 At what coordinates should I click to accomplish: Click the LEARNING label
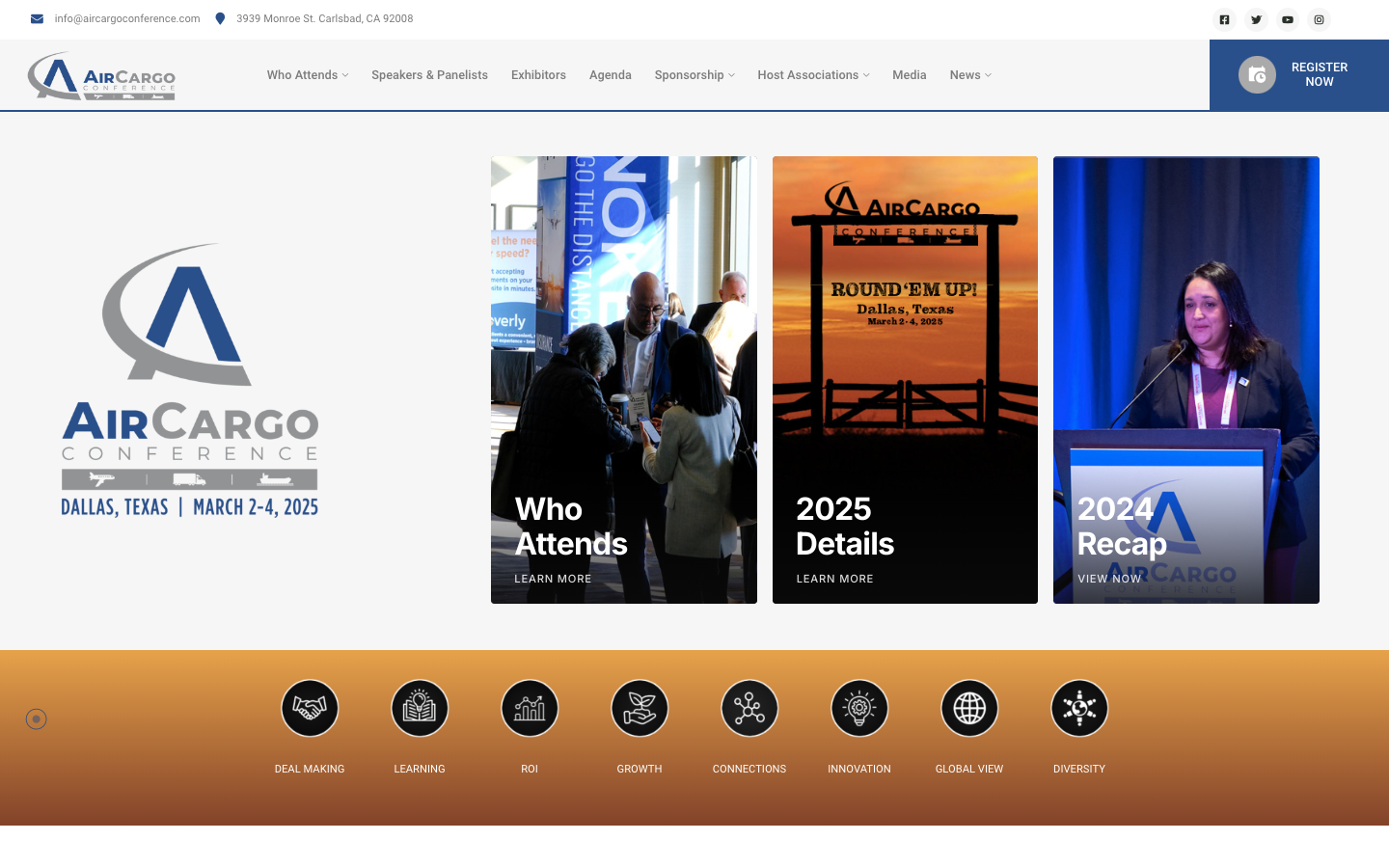pyautogui.click(x=420, y=769)
